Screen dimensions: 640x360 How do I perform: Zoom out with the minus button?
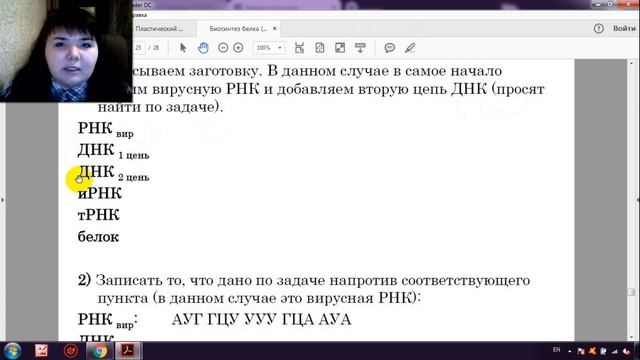point(223,48)
